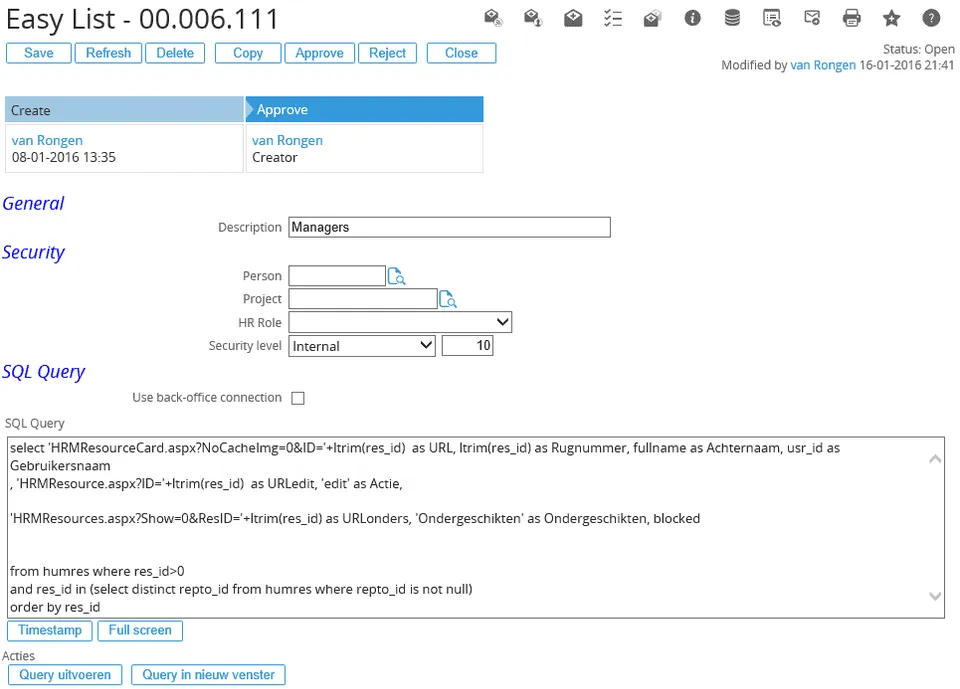Click the envelope with person badge icon
Image resolution: width=960 pixels, height=689 pixels.
(533, 18)
